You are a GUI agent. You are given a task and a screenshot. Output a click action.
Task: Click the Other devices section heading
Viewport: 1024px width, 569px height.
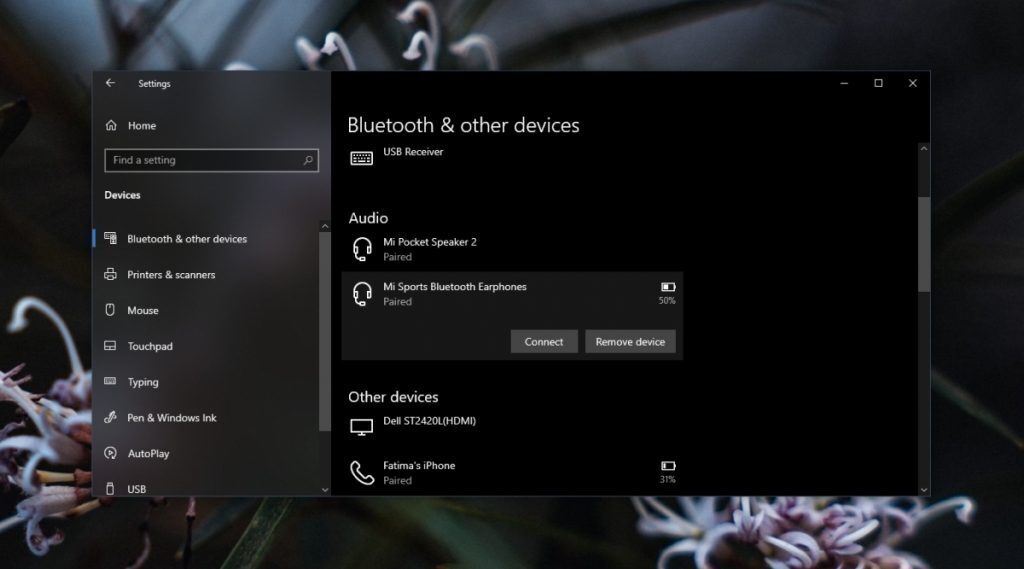pos(393,397)
